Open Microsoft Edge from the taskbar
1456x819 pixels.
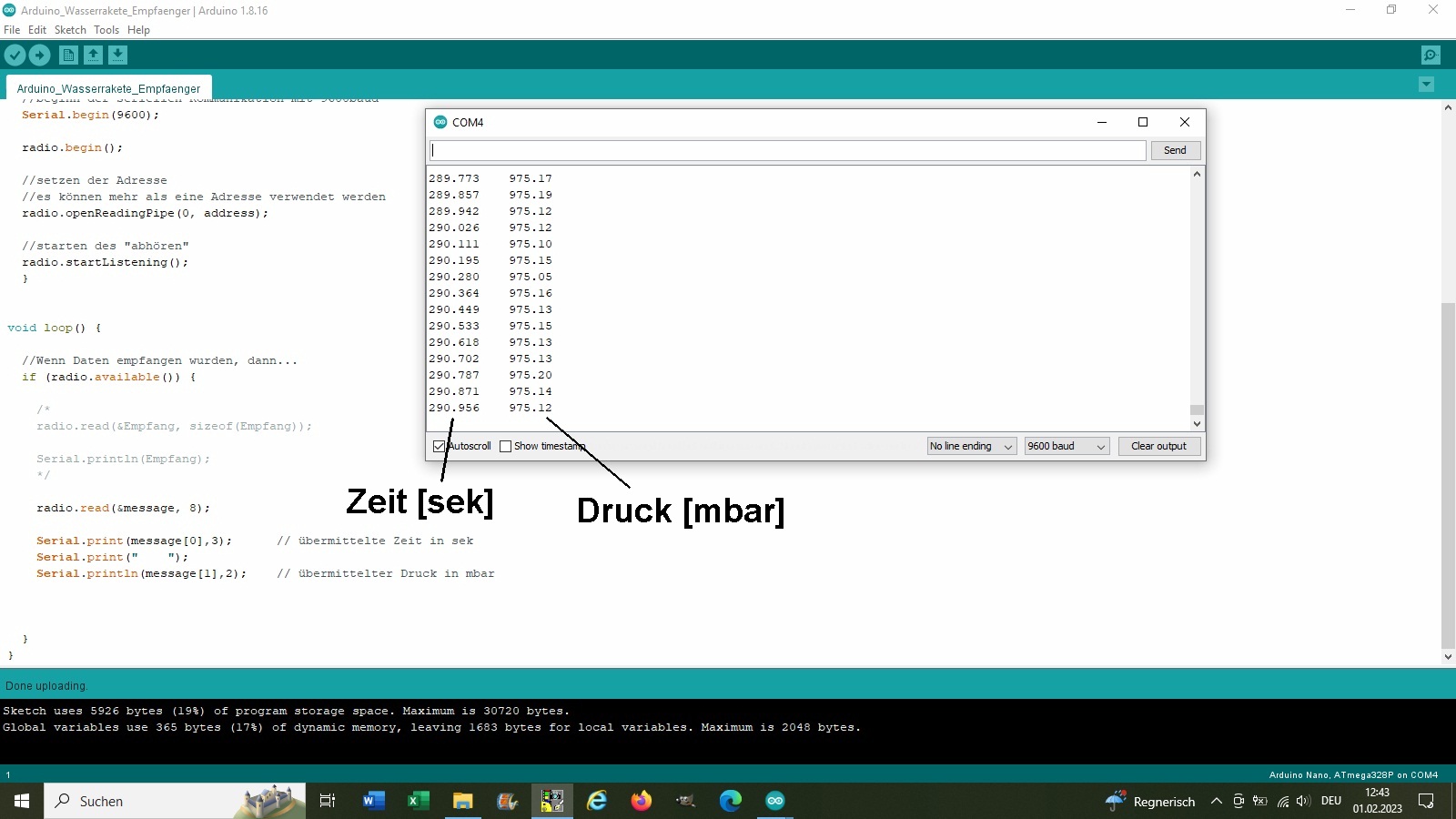pyautogui.click(x=731, y=801)
